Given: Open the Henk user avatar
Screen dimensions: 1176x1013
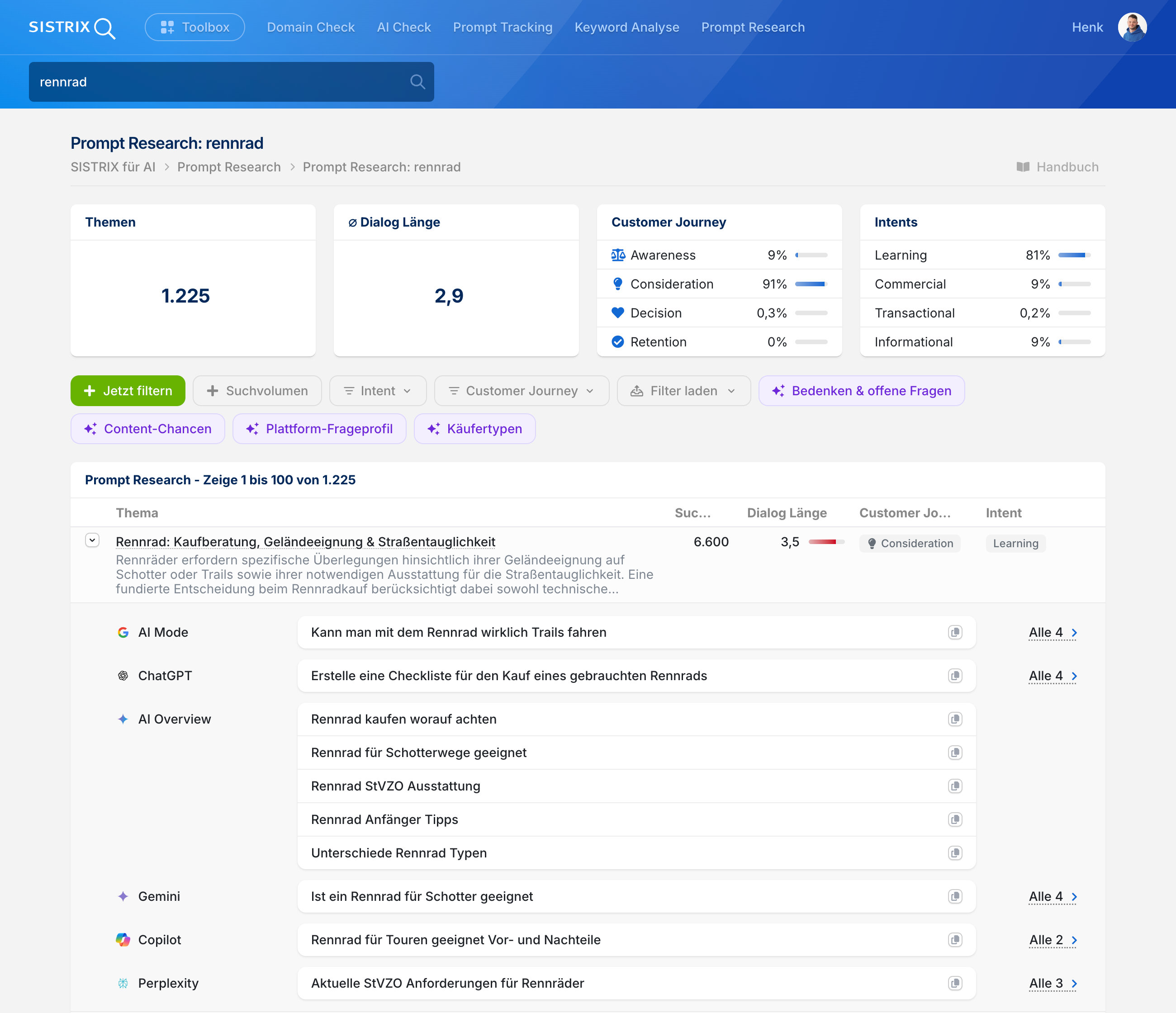Looking at the screenshot, I should (x=1132, y=27).
